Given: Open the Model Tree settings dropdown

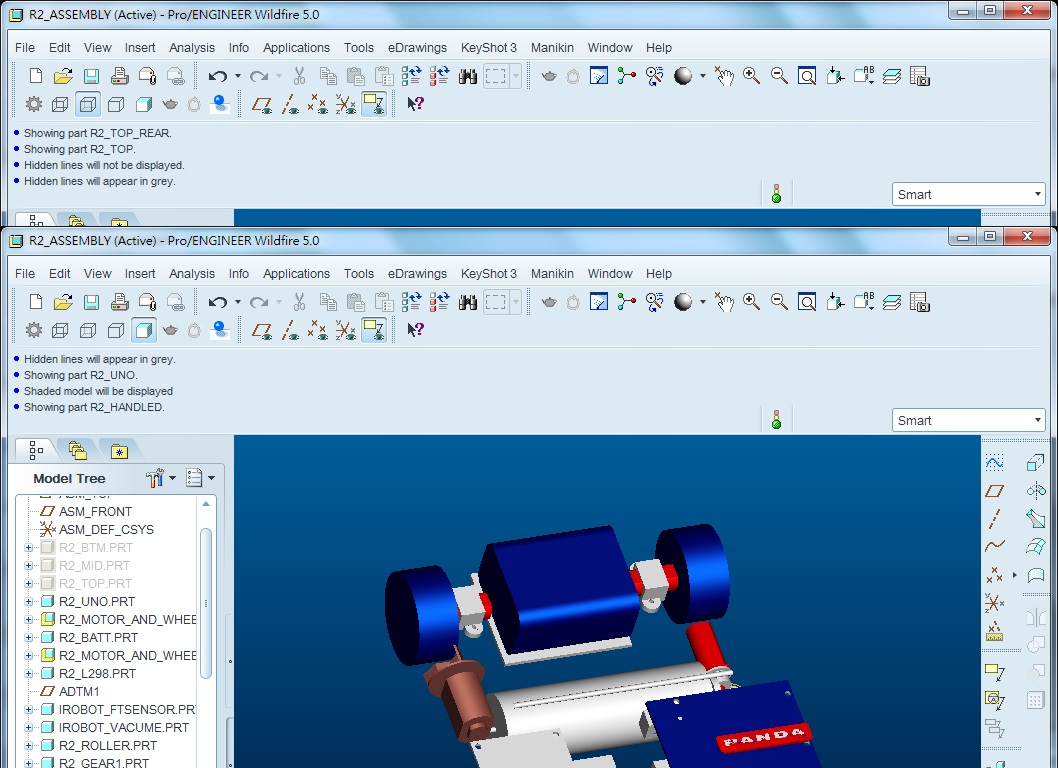Looking at the screenshot, I should [161, 478].
